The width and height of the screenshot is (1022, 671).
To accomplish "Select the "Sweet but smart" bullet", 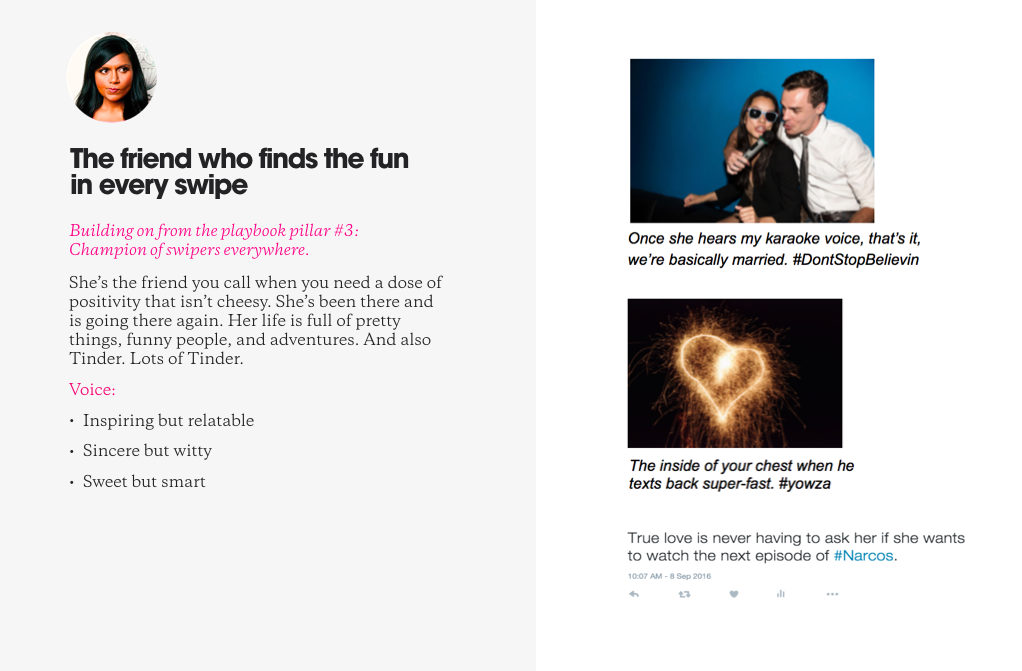I will tap(144, 481).
